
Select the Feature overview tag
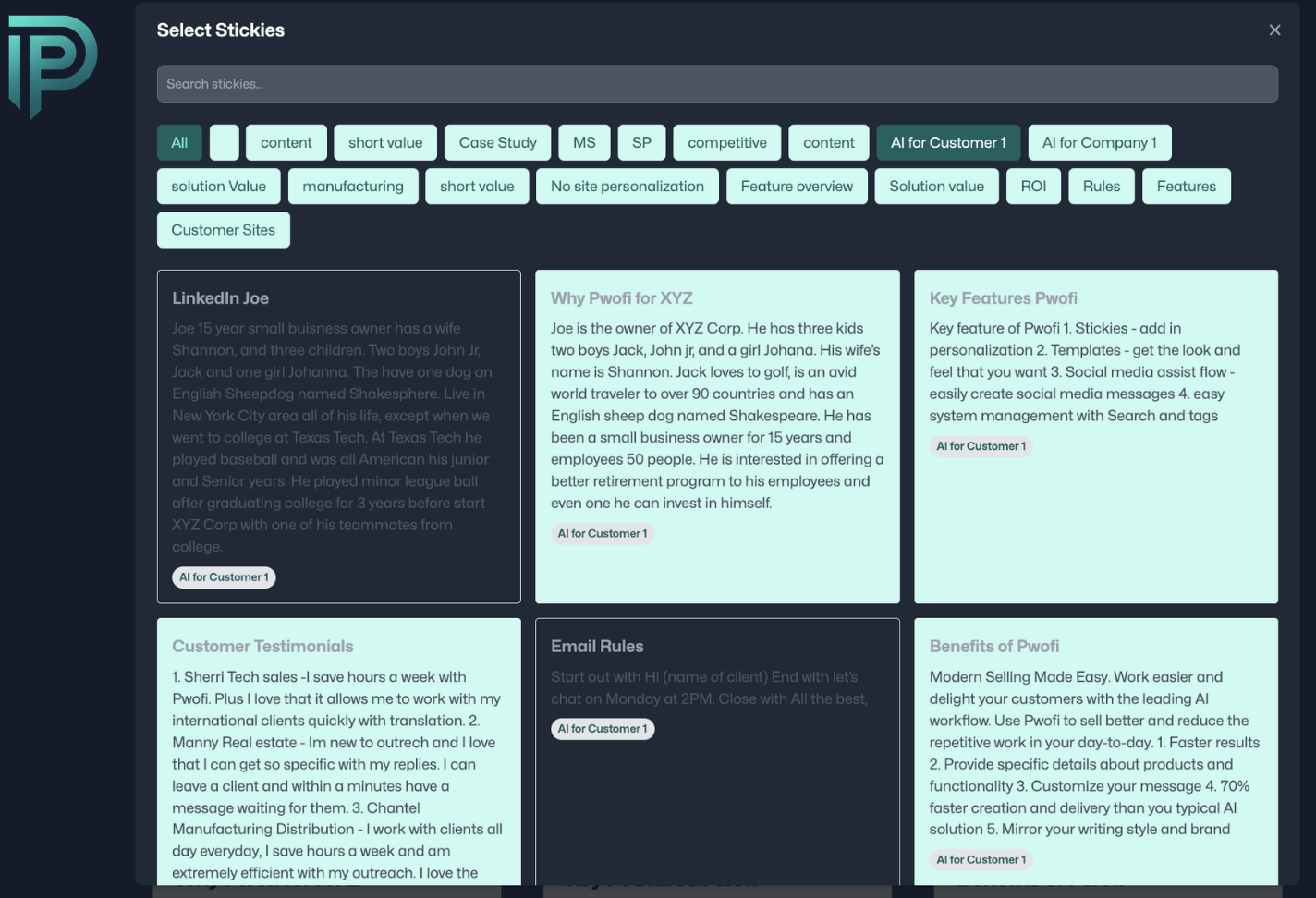point(797,187)
